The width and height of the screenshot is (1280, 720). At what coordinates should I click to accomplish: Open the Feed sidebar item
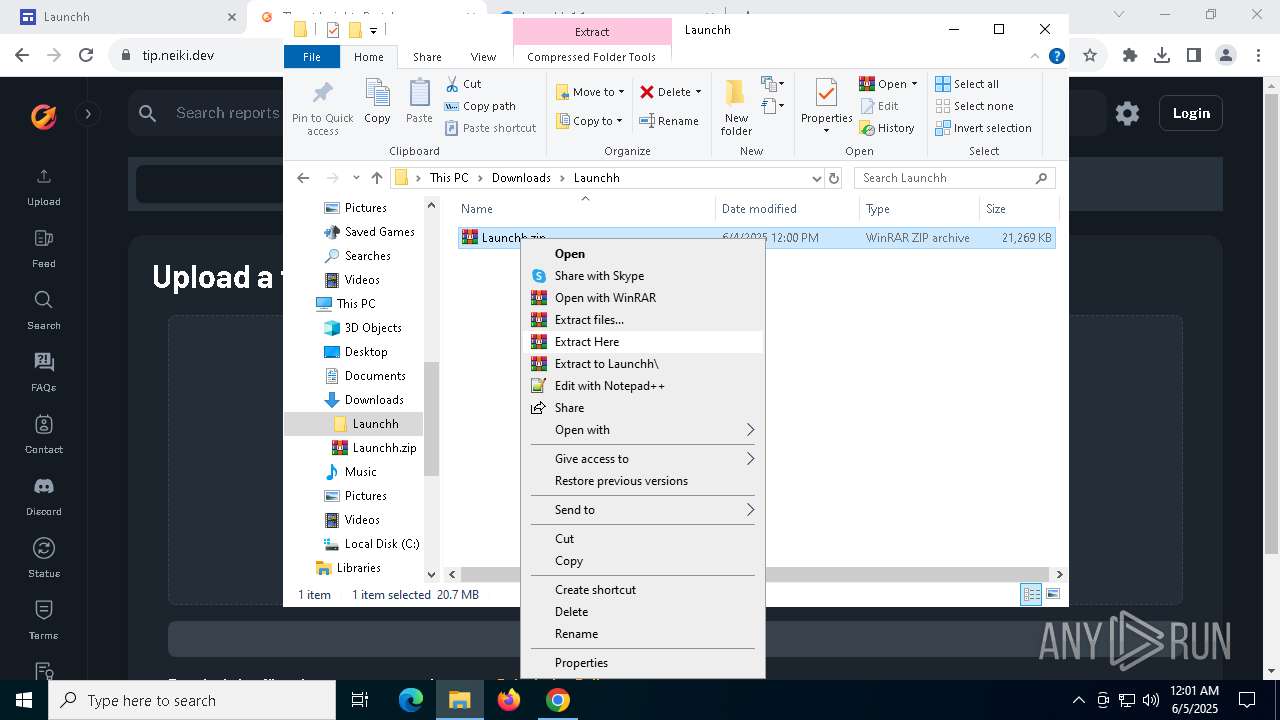pos(43,249)
